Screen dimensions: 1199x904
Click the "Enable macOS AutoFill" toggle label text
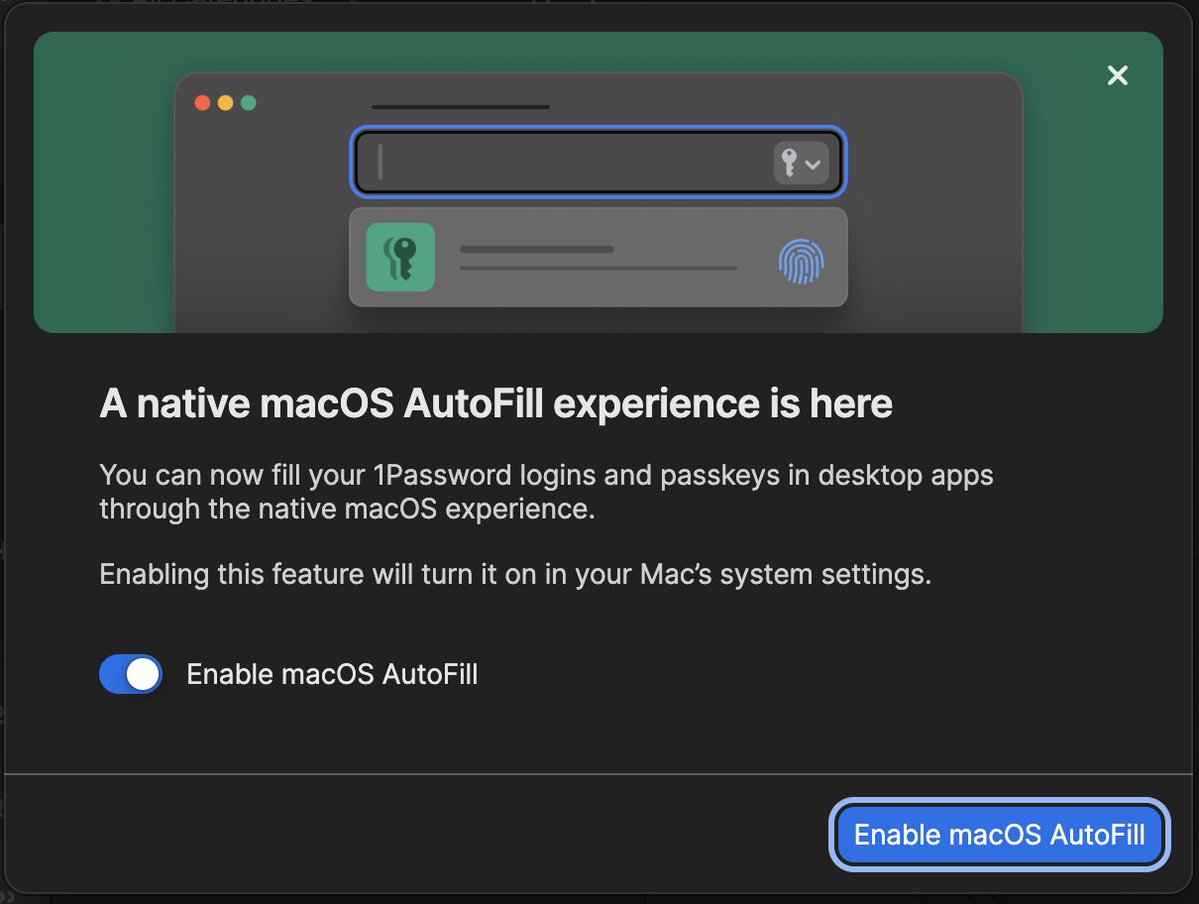click(332, 674)
